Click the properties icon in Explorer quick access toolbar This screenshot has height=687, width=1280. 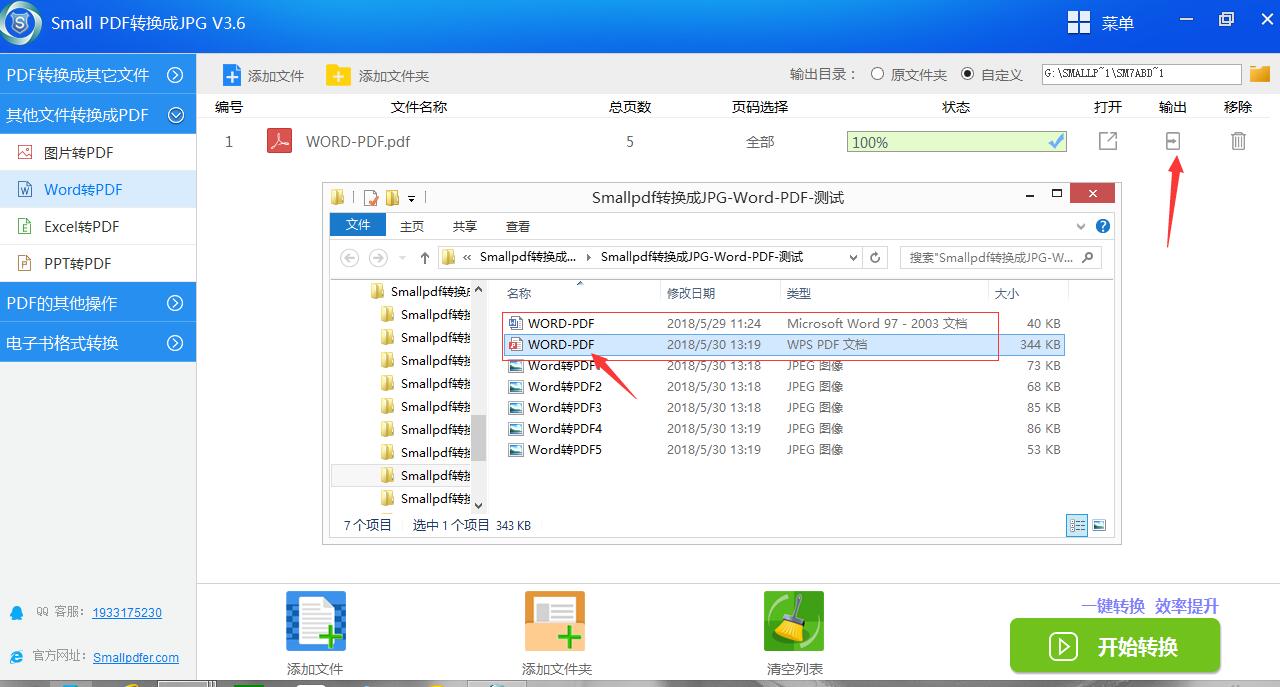[x=371, y=197]
